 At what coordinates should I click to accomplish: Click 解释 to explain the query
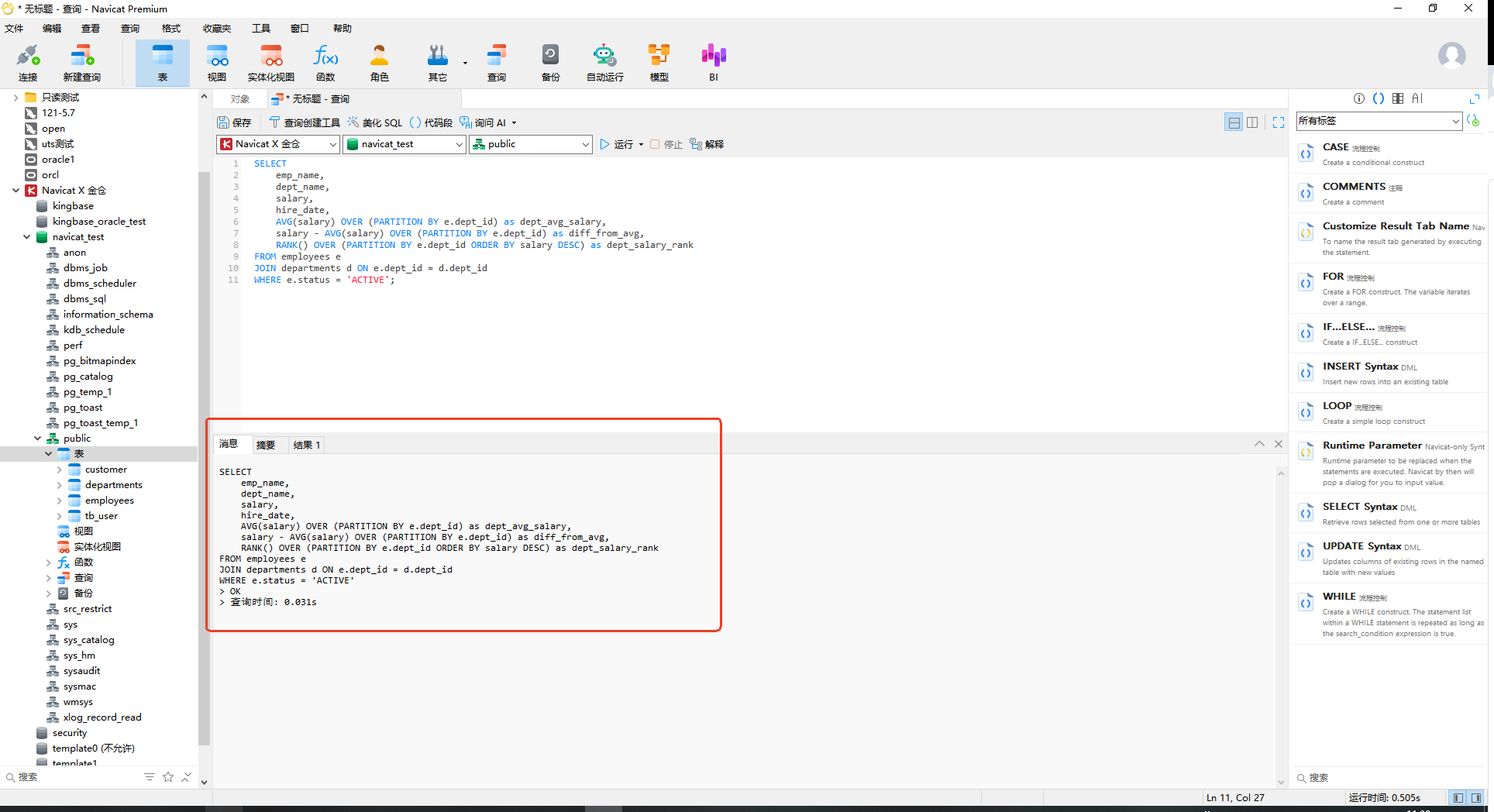click(707, 144)
